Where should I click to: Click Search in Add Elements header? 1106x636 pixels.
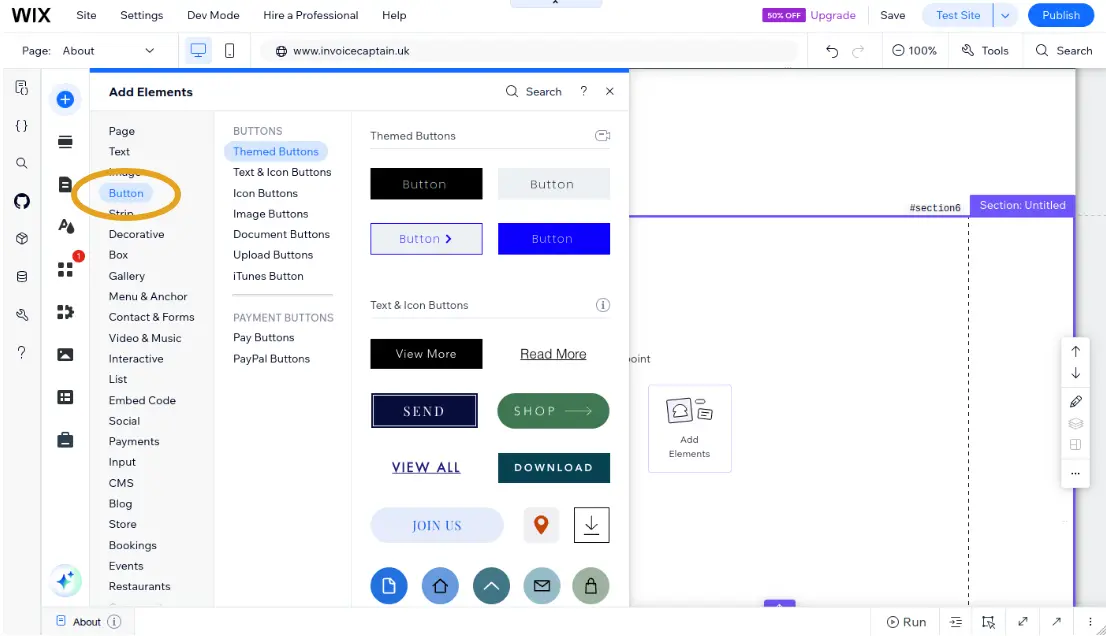[x=533, y=92]
